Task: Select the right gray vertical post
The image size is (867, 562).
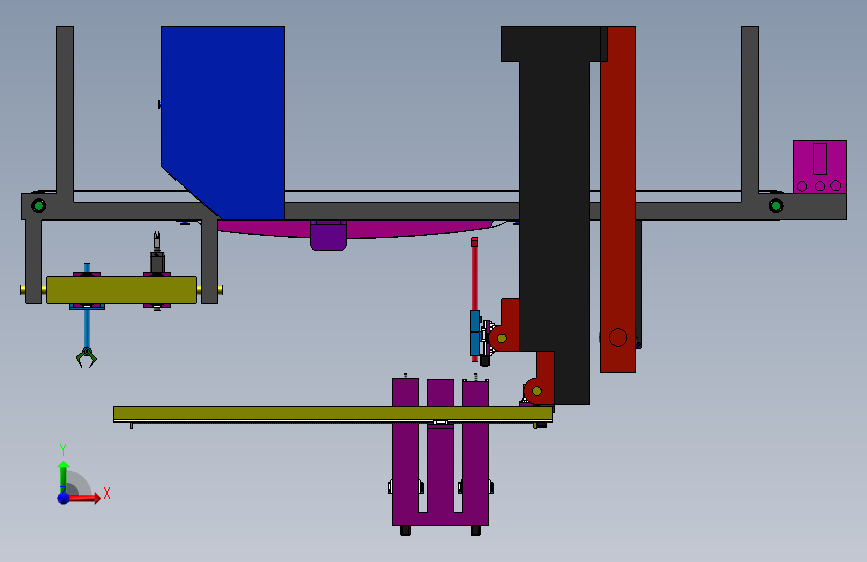Action: pos(750,113)
